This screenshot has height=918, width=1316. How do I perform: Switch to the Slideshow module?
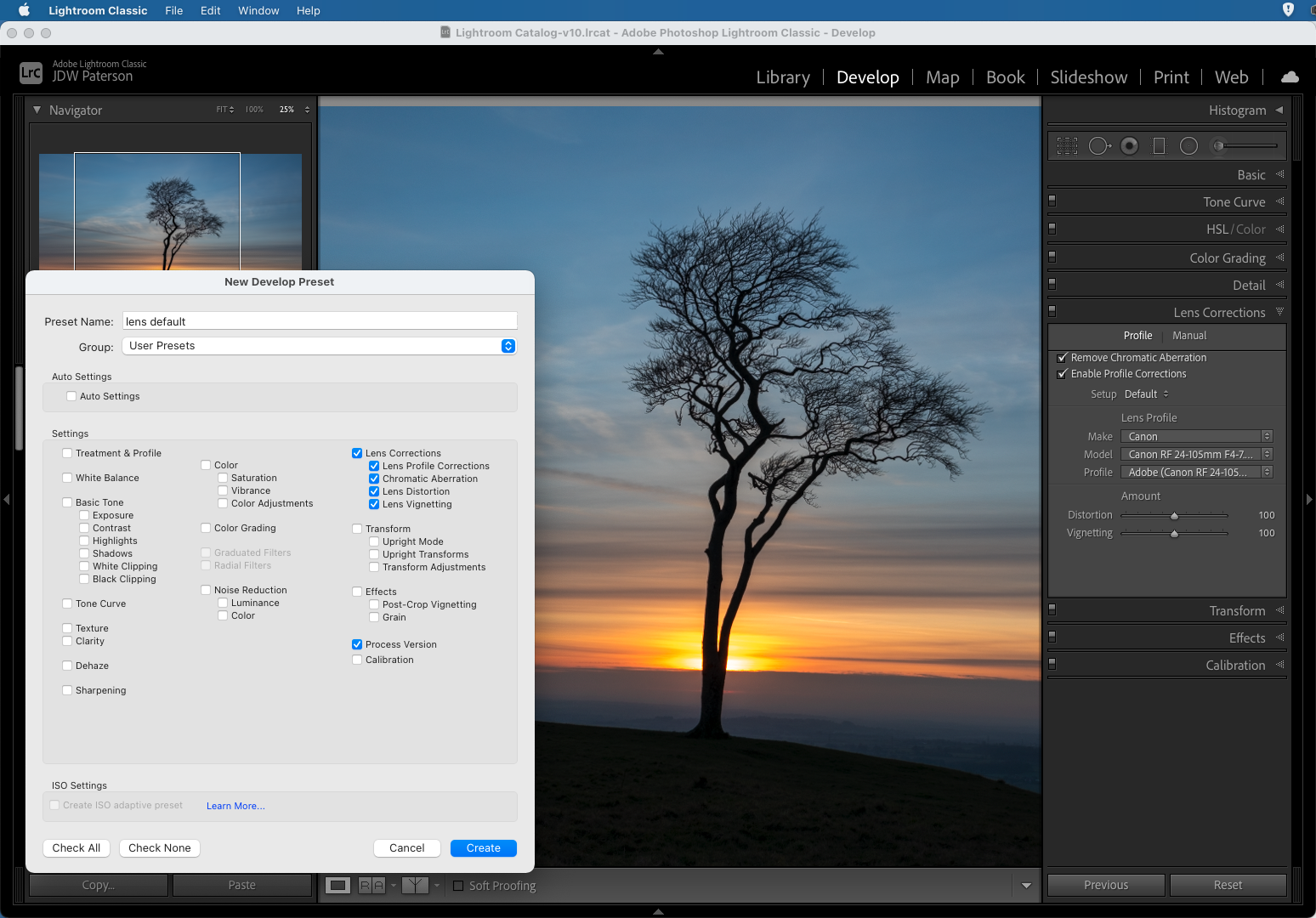pos(1089,77)
